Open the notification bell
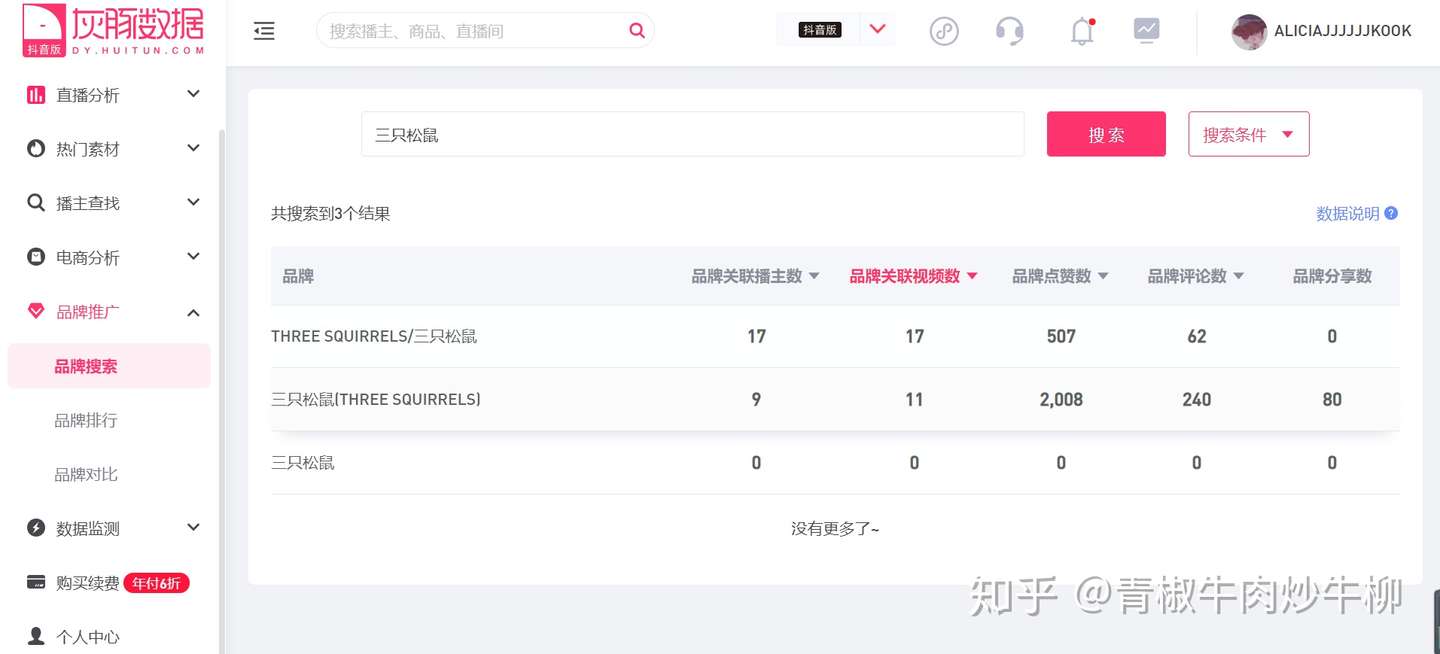 1082,31
